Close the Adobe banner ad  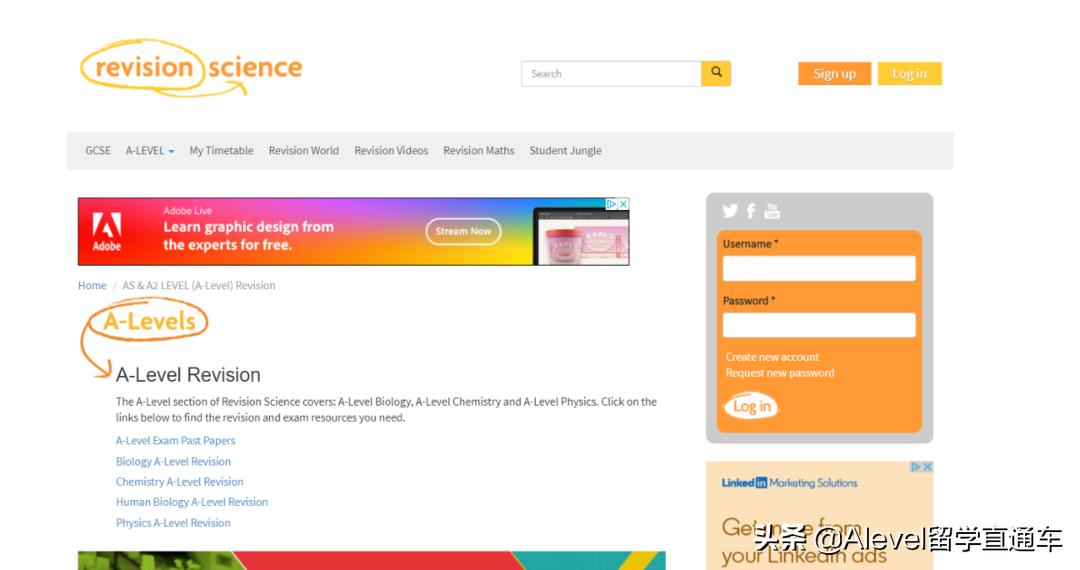click(623, 204)
